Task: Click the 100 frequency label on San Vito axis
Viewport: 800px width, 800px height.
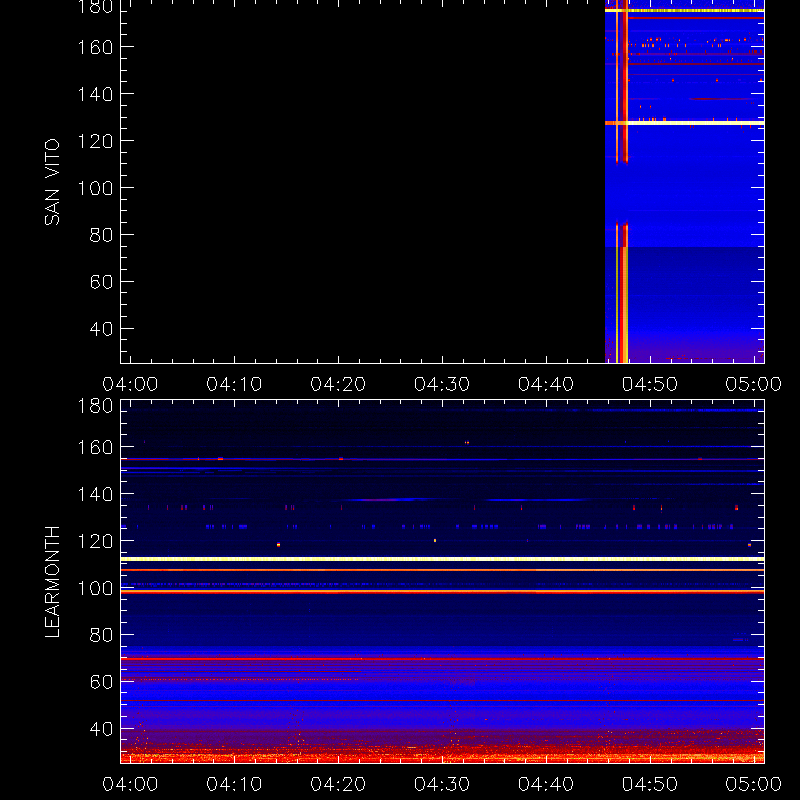Action: tap(95, 188)
